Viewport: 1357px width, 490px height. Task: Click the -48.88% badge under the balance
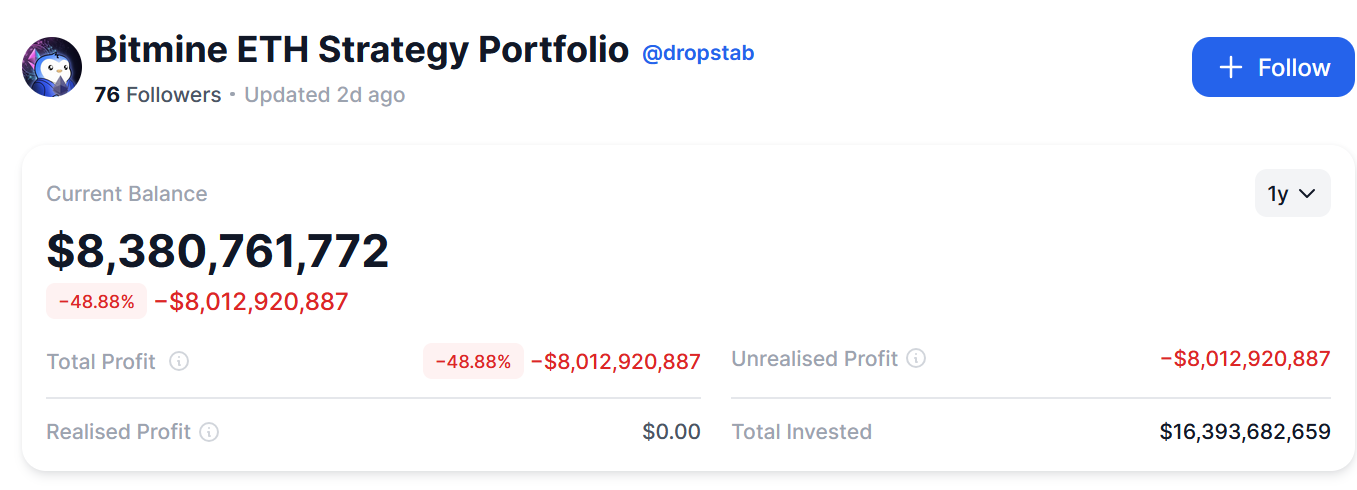coord(97,301)
